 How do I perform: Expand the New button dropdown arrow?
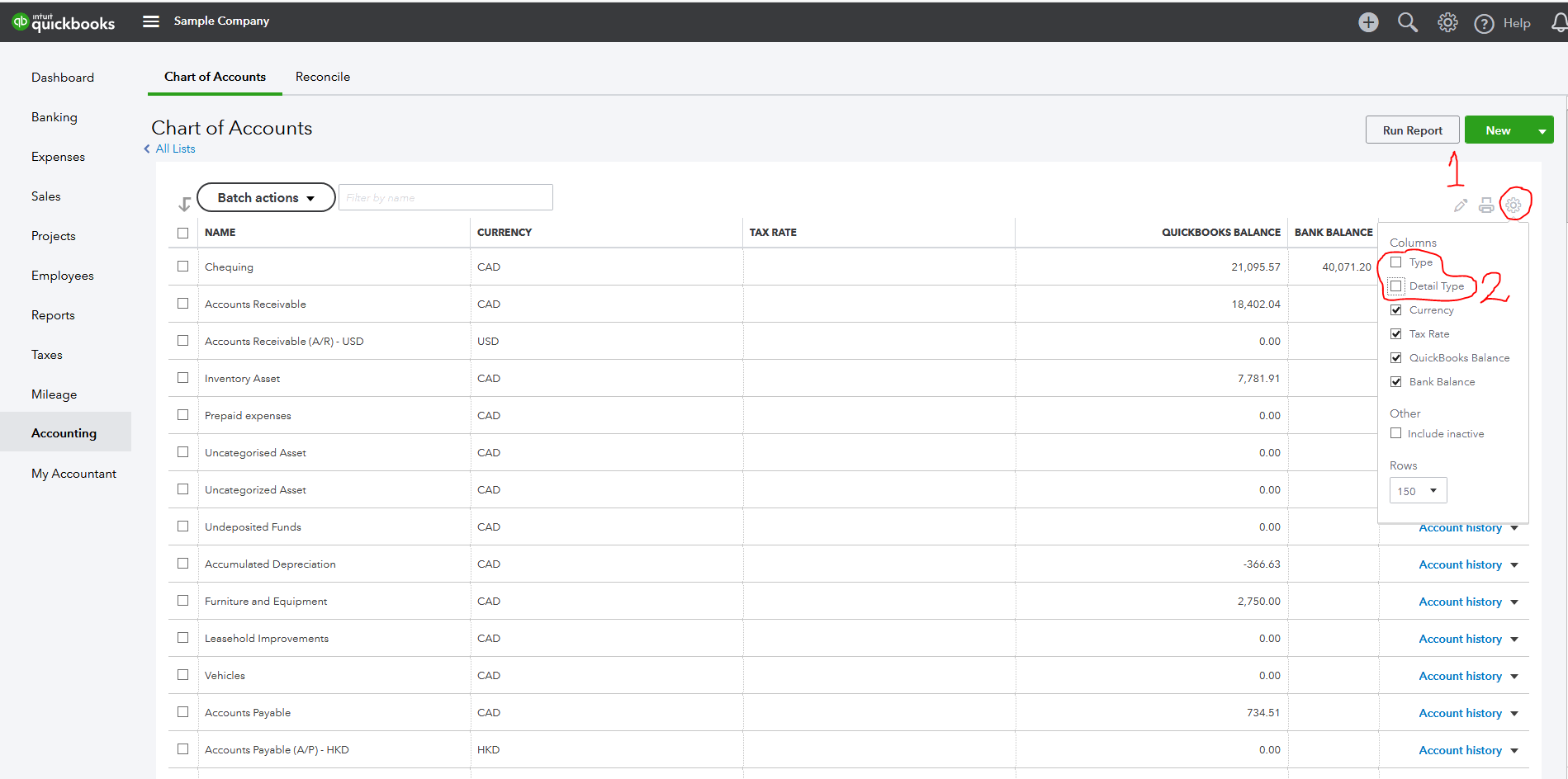pyautogui.click(x=1542, y=130)
